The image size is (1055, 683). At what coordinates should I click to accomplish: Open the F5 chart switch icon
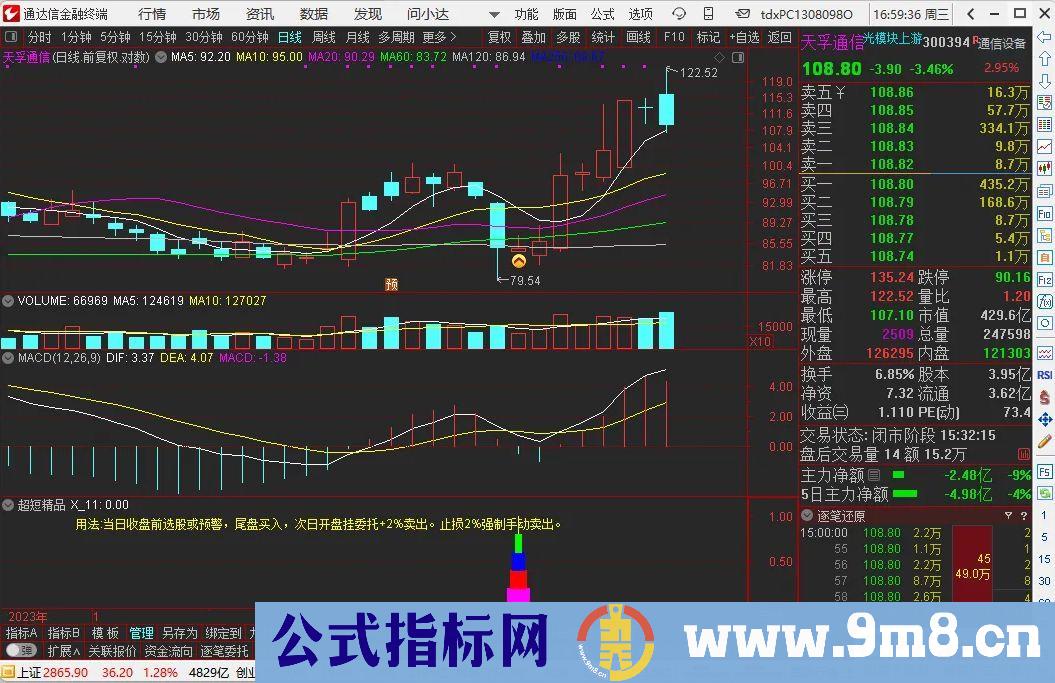tap(1045, 472)
